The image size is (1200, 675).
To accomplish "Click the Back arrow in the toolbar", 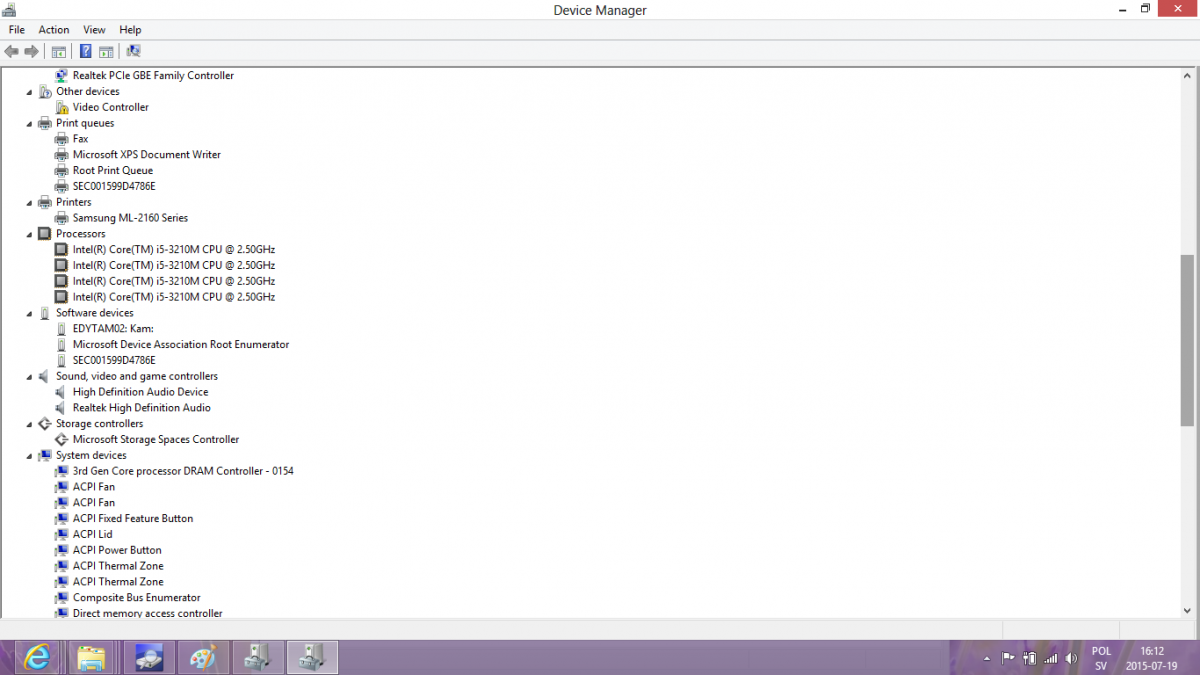I will (x=11, y=51).
